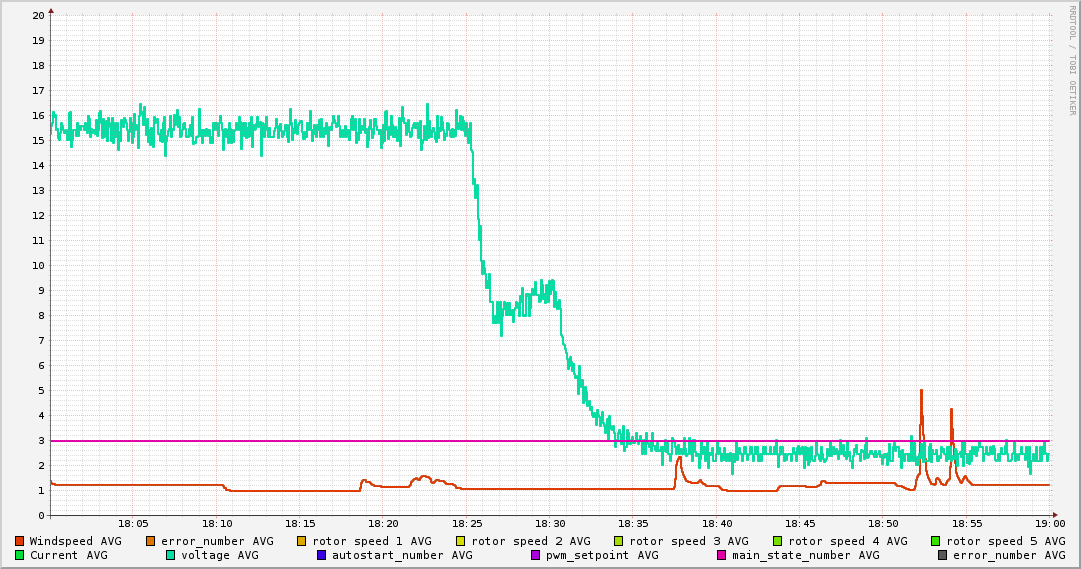Image resolution: width=1081 pixels, height=569 pixels.
Task: Click the rotor speed 1 AVG color swatch
Action: pos(302,541)
